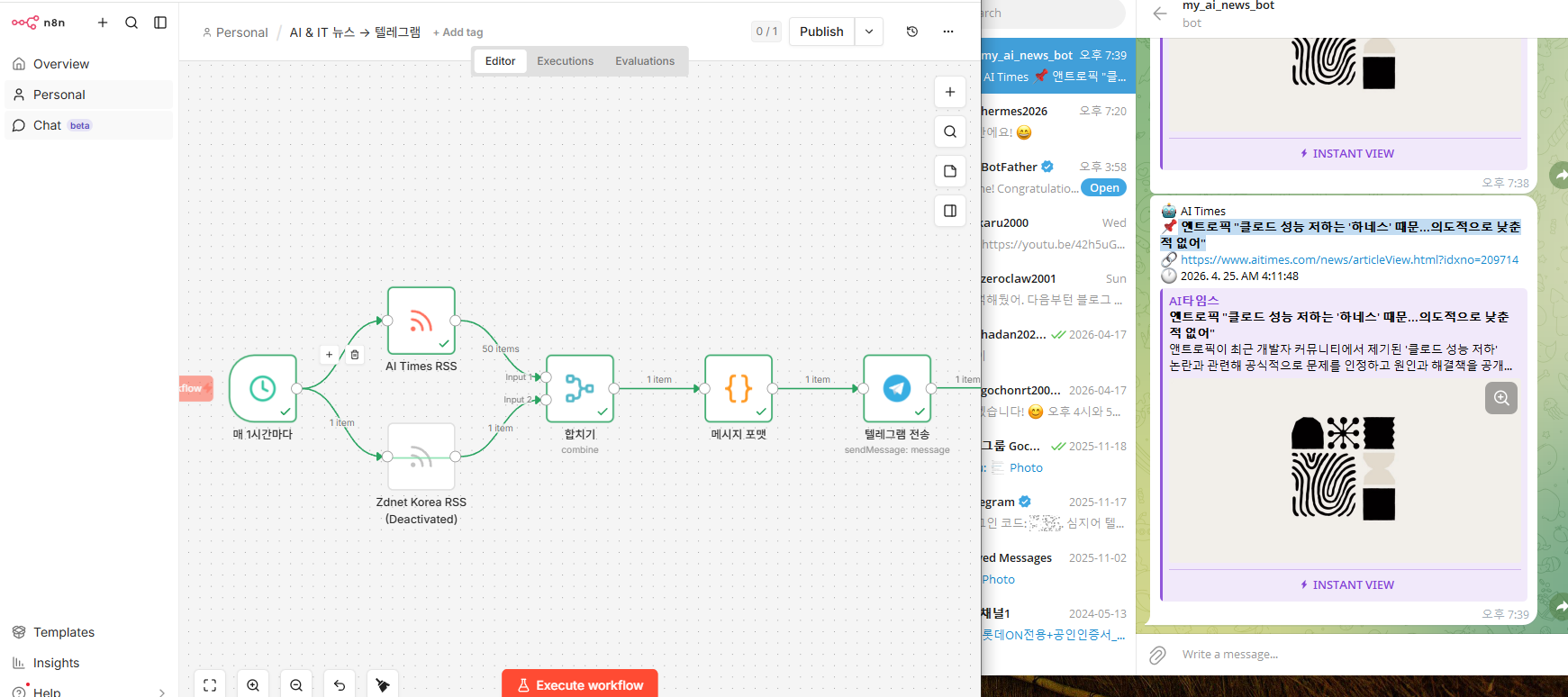This screenshot has height=697, width=1568.
Task: Zoom in on the canvas
Action: [253, 685]
